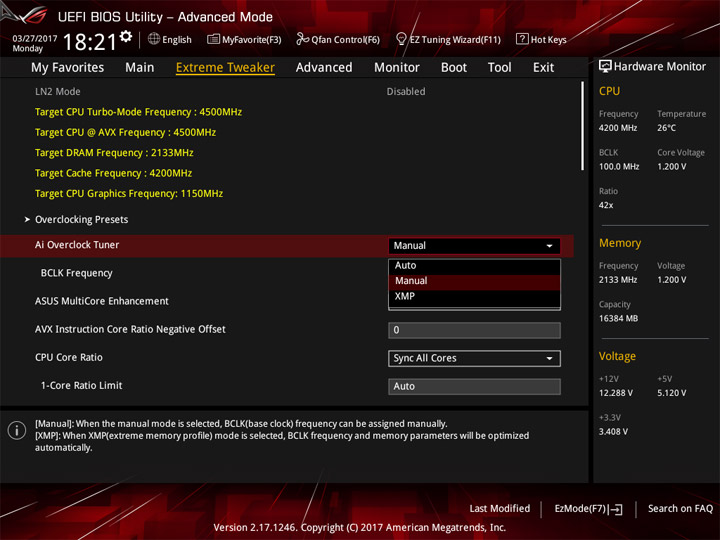Viewport: 720px width, 540px height.
Task: Click the CPU Ratio 42x value
Action: point(606,205)
